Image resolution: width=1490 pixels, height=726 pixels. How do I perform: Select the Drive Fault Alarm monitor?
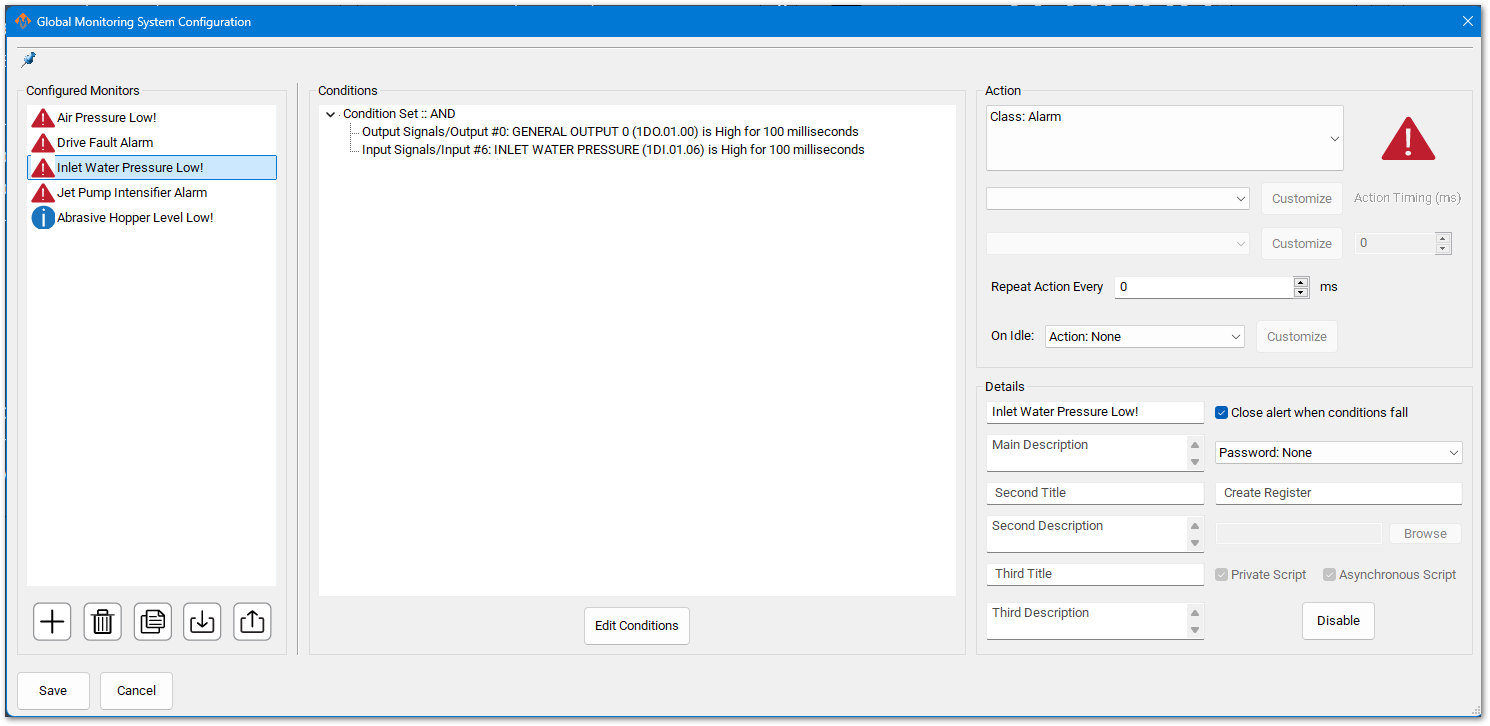click(x=104, y=143)
